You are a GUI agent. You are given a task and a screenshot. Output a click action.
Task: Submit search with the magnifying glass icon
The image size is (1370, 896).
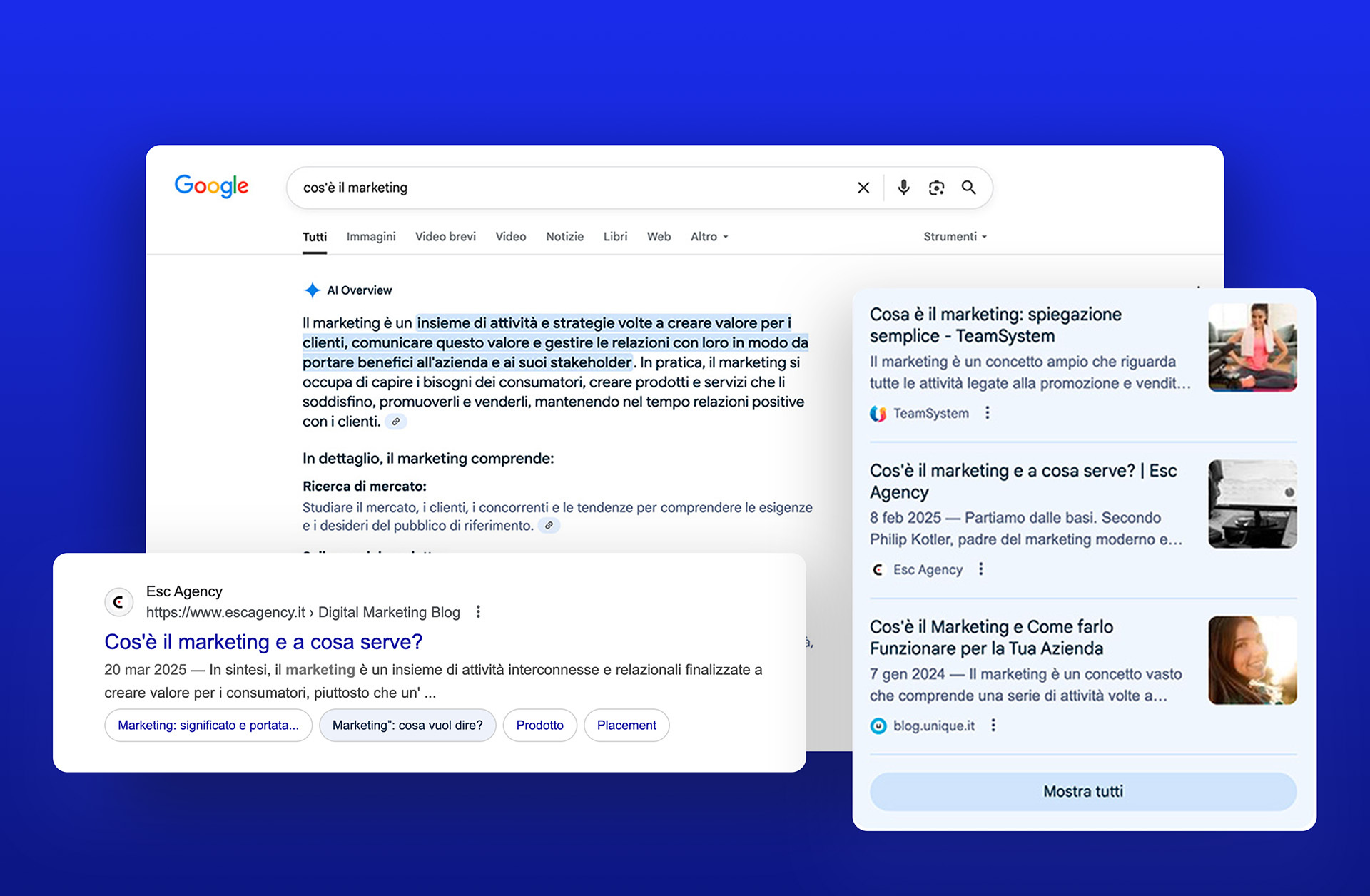(968, 188)
